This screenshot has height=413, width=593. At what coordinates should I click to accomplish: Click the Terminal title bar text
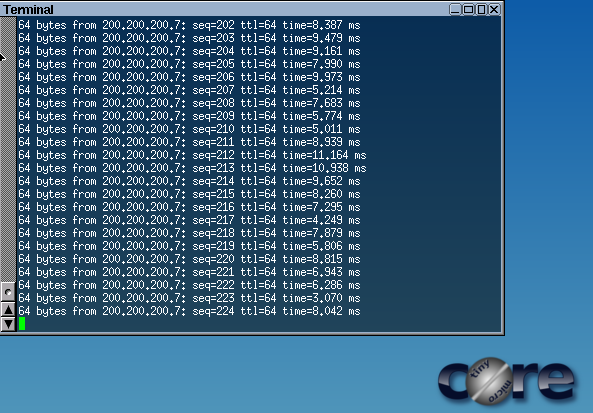(x=28, y=9)
